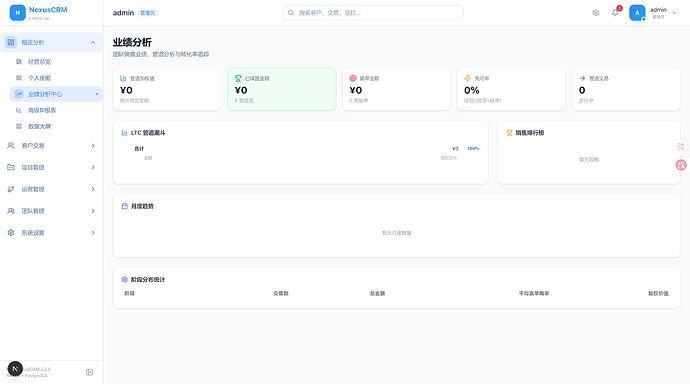Click the NexusCRM logo icon
This screenshot has height=384, width=690.
[18, 13]
